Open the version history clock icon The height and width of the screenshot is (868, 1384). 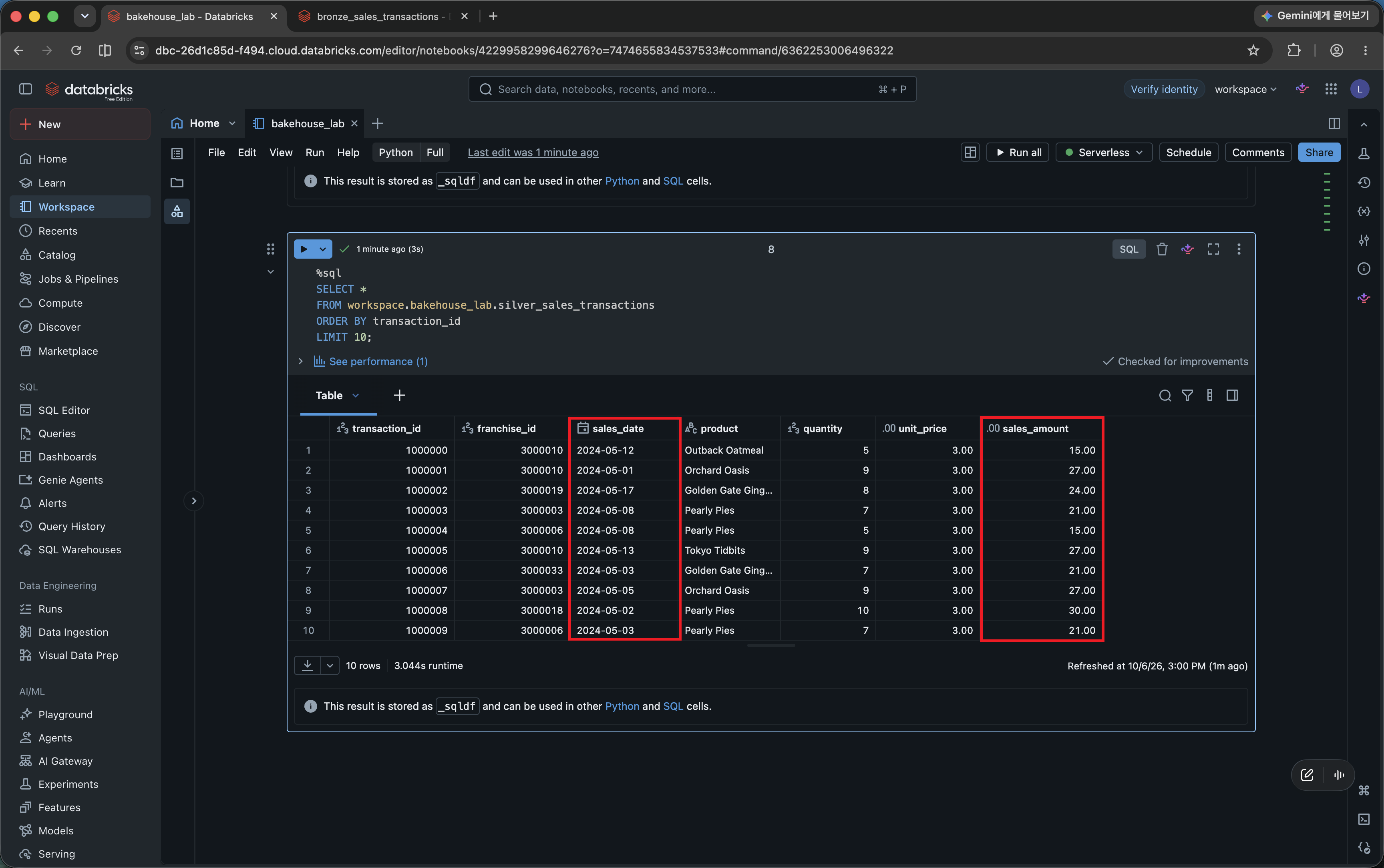coord(1364,183)
